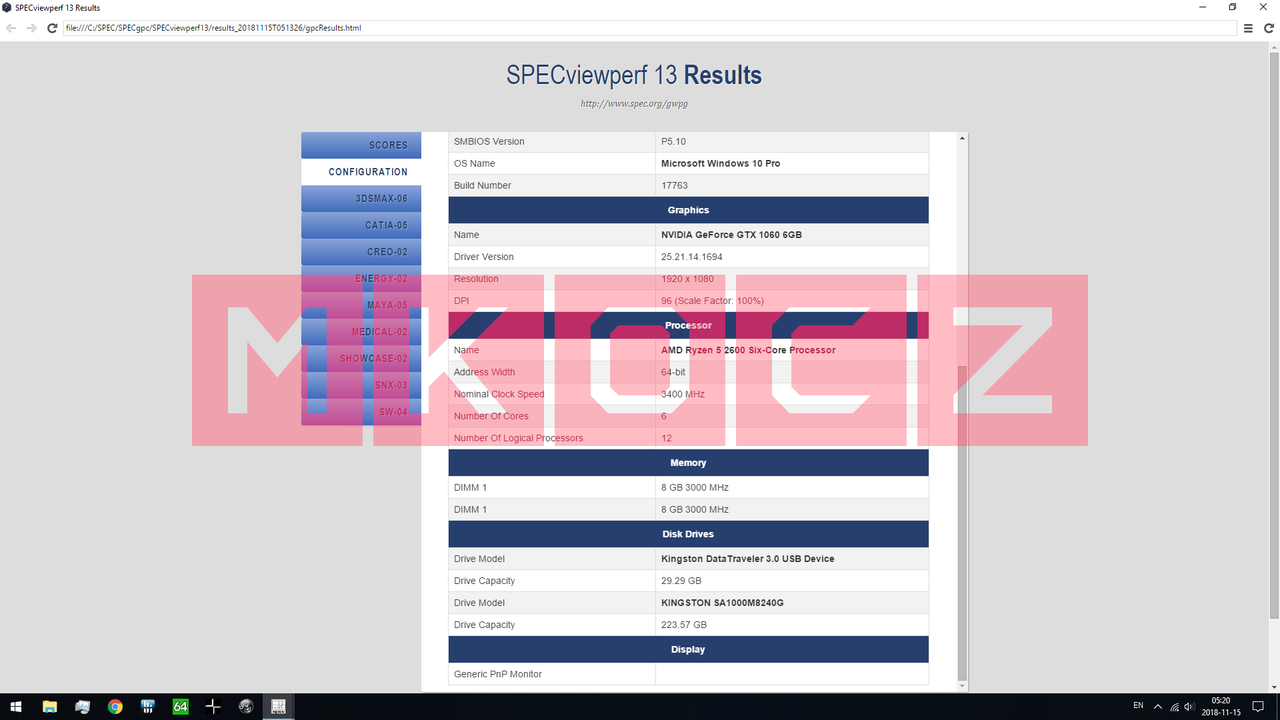Select the 29.29 GB drive capacity
The height and width of the screenshot is (720, 1280).
[681, 581]
